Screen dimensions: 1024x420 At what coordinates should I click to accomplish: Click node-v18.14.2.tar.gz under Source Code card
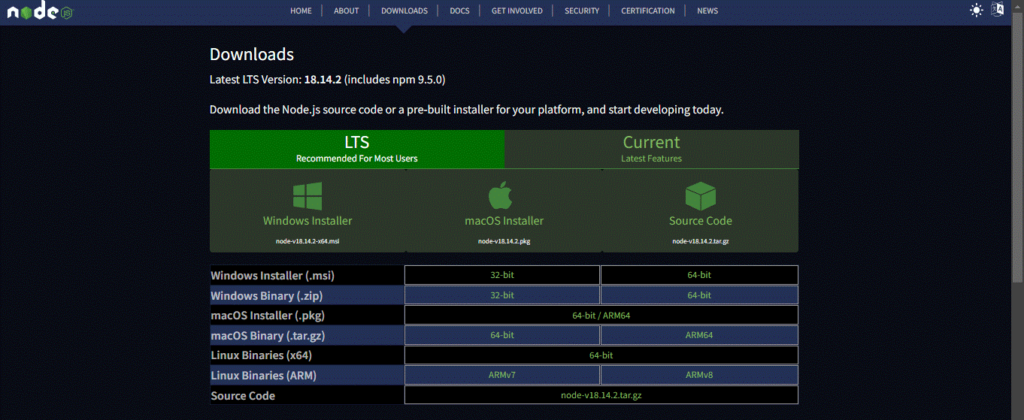pos(701,241)
